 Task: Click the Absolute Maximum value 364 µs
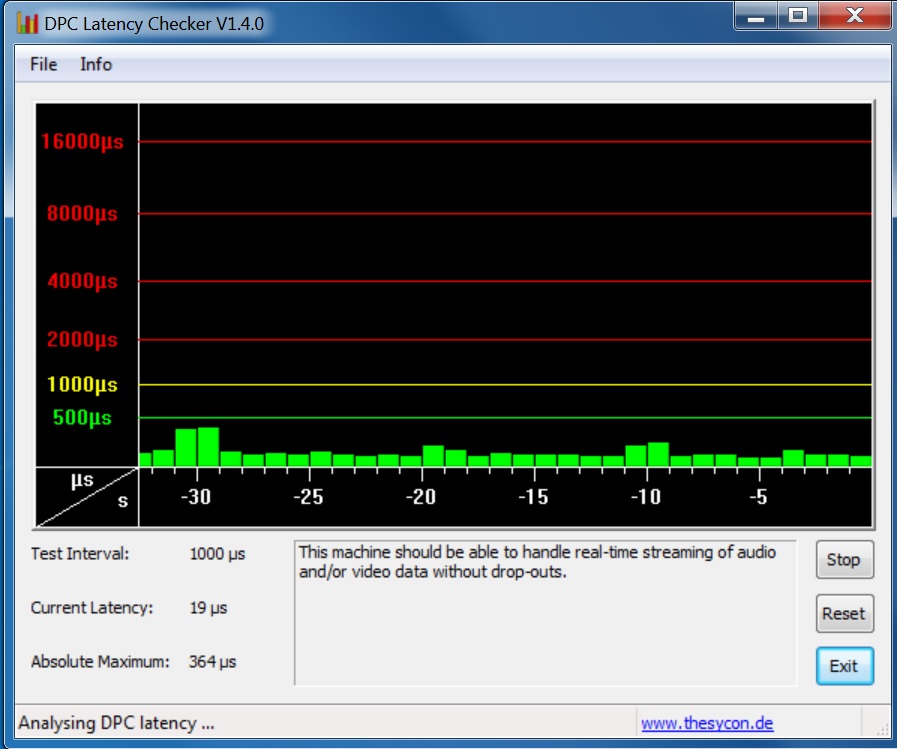tap(212, 662)
